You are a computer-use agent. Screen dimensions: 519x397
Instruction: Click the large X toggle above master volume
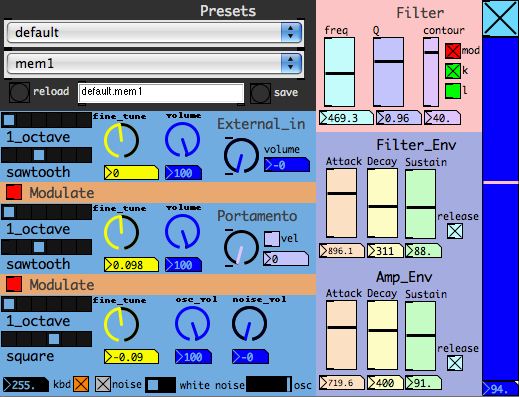pyautogui.click(x=500, y=18)
